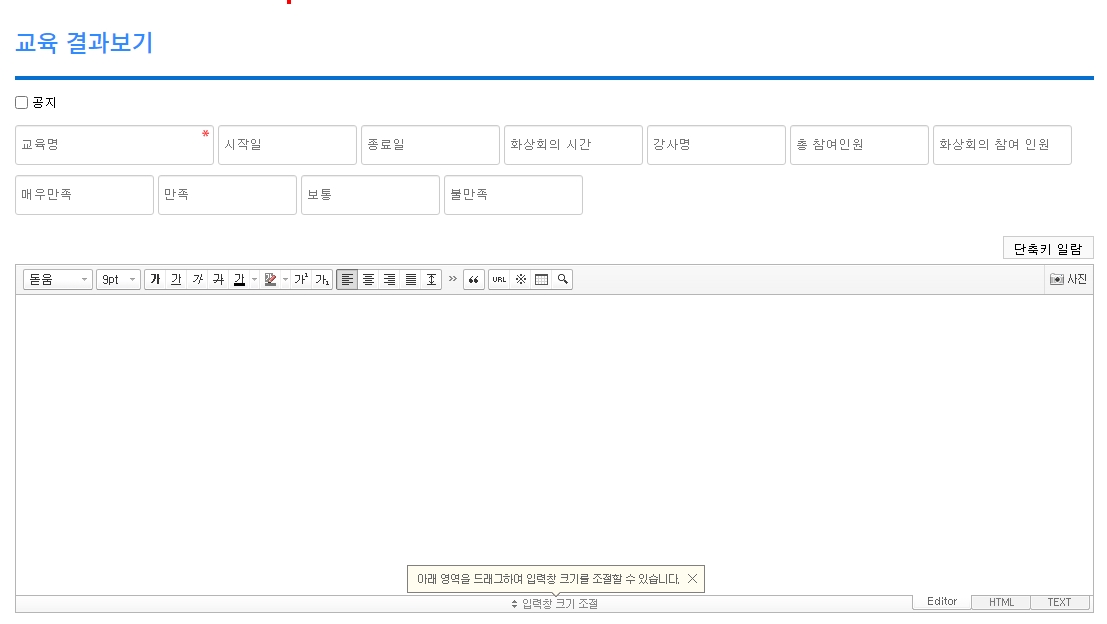This screenshot has height=624, width=1107.
Task: Open the 9pt font size dropdown
Action: [x=118, y=280]
